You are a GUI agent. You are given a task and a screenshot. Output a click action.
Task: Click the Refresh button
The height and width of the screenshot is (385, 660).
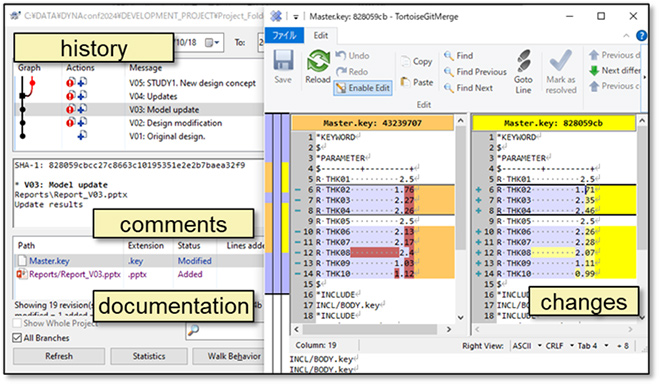tap(59, 356)
